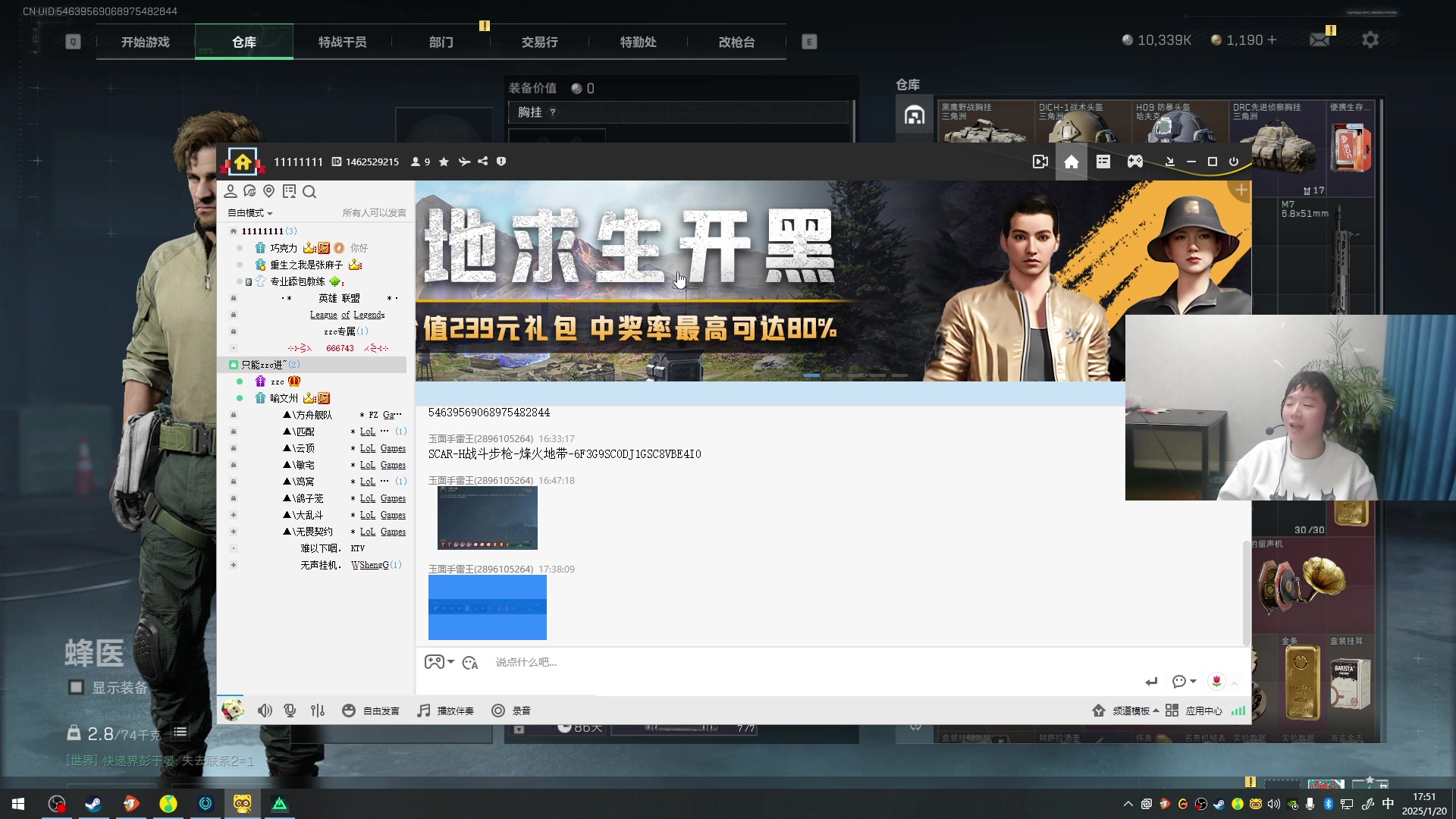Switch to the 仓库 tab
Image resolution: width=1456 pixels, height=819 pixels.
click(x=244, y=42)
